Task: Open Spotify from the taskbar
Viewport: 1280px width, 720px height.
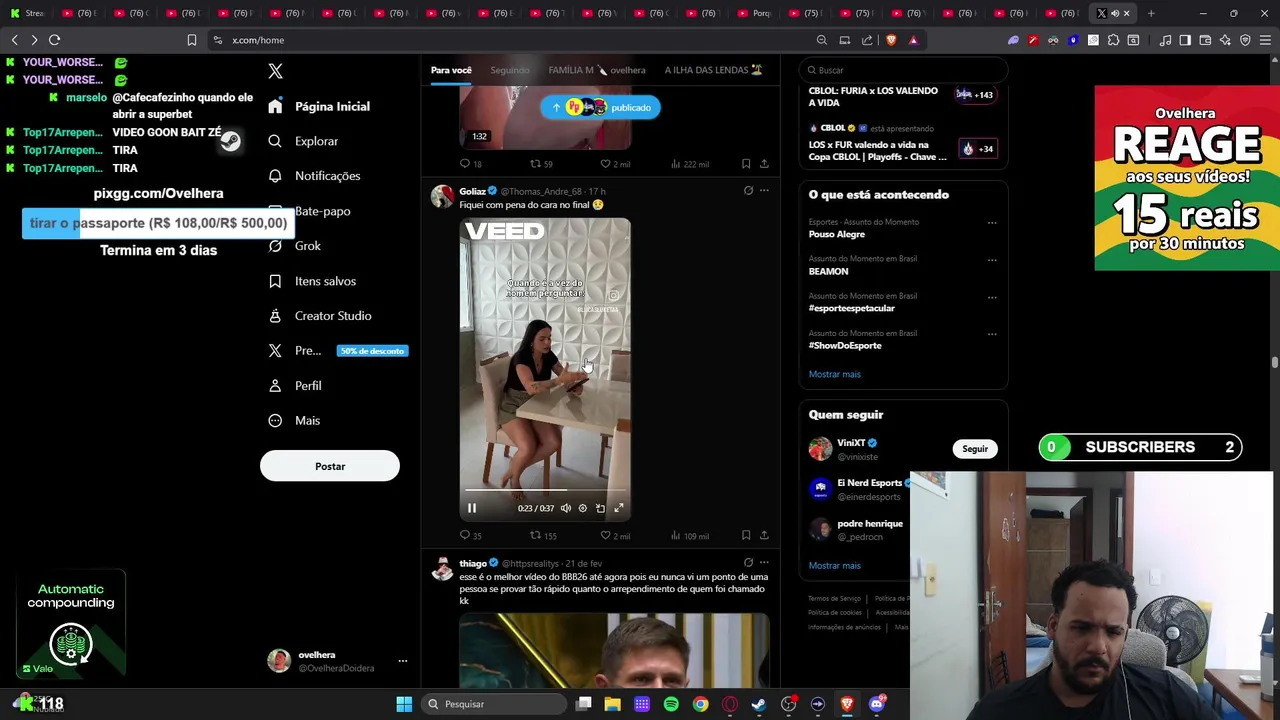Action: coord(671,704)
